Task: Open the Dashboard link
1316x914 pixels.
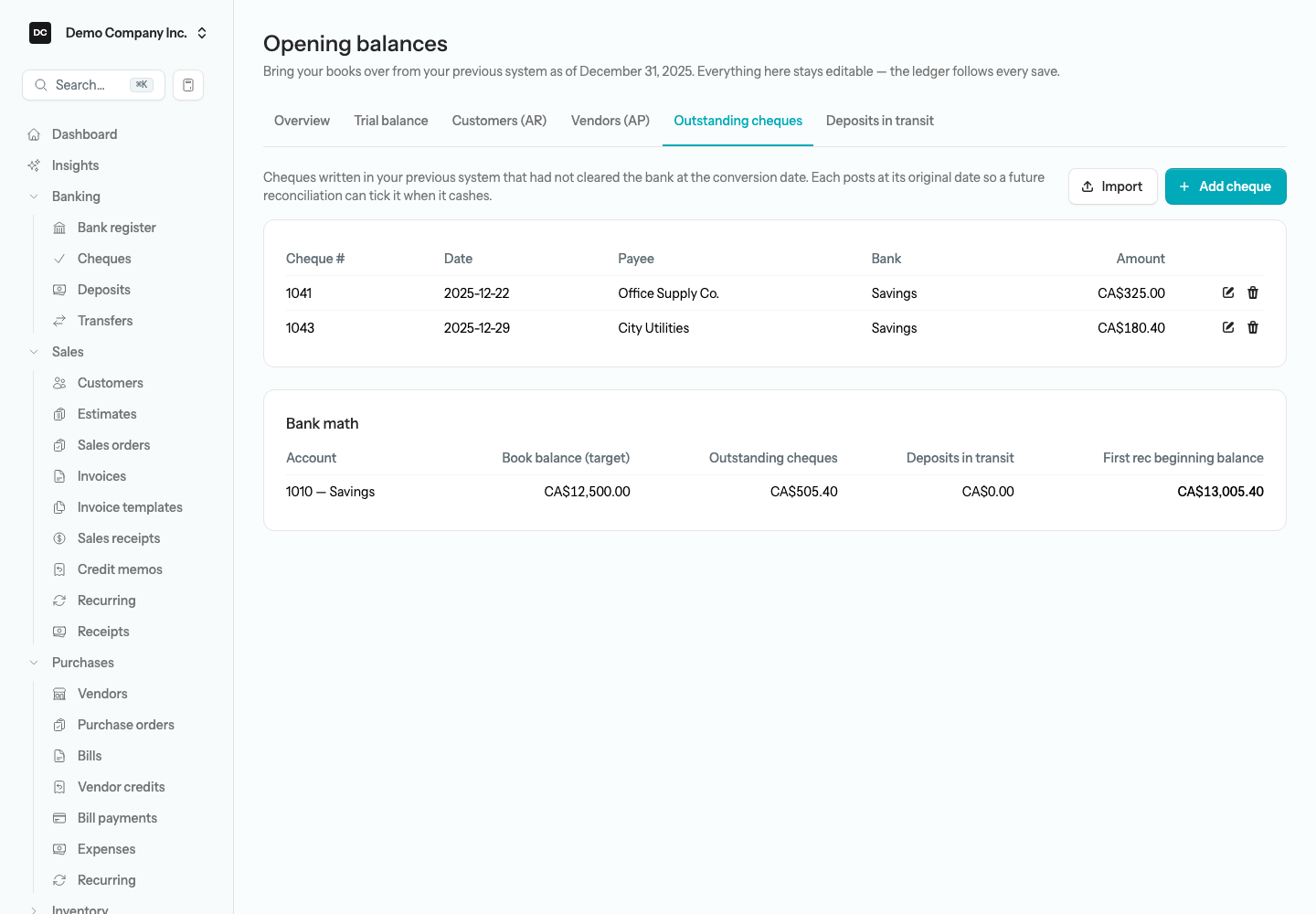Action: point(85,134)
